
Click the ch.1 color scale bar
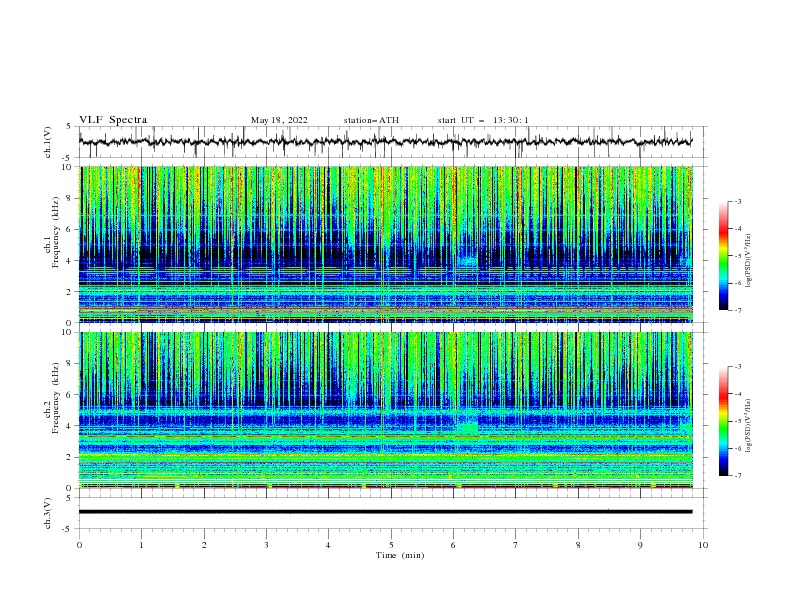pyautogui.click(x=723, y=256)
